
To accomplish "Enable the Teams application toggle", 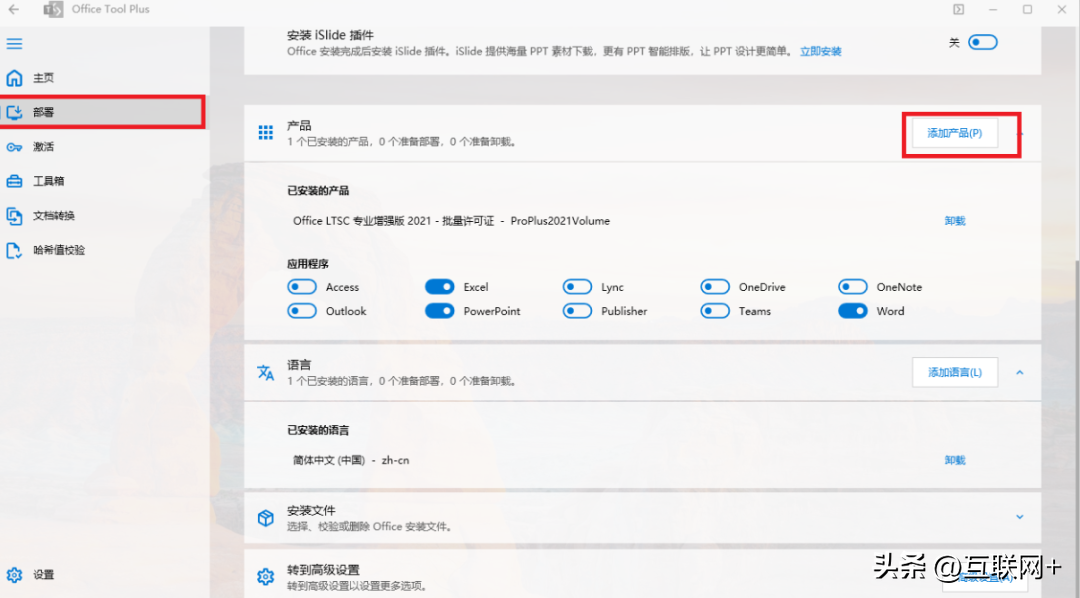I will click(x=715, y=311).
